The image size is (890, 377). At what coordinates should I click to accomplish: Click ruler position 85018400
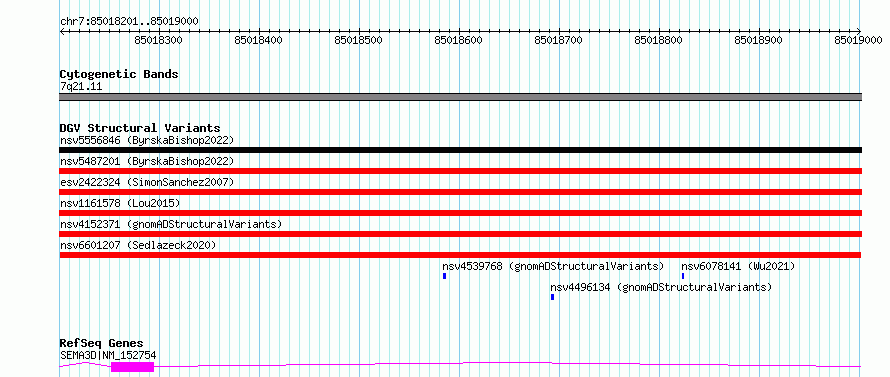(x=259, y=40)
